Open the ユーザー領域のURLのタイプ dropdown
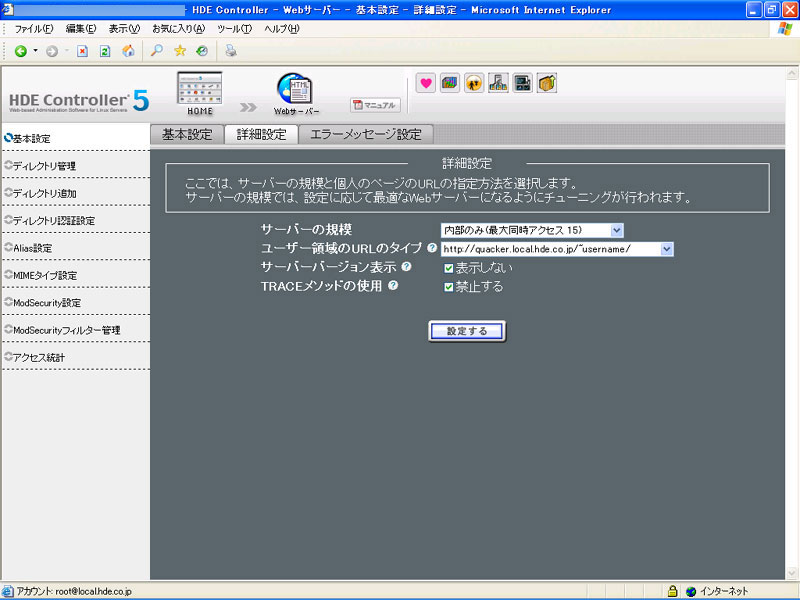 click(557, 249)
